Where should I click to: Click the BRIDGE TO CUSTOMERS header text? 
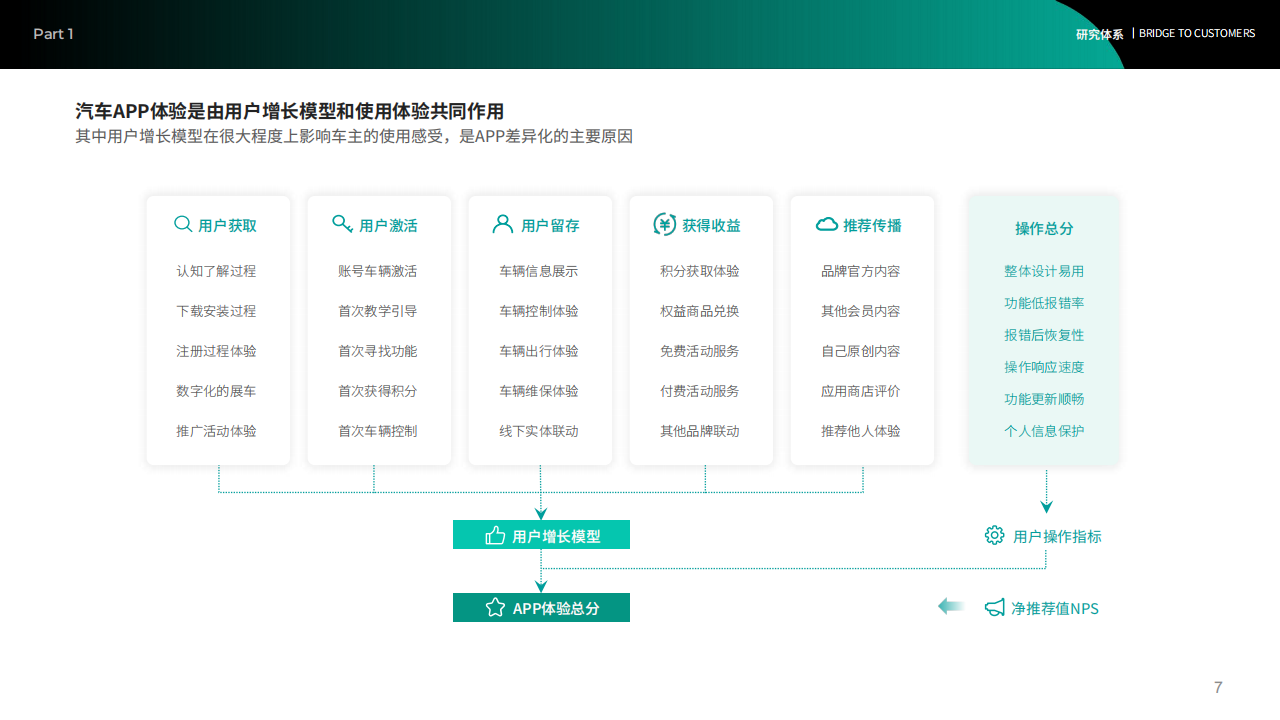click(1197, 33)
